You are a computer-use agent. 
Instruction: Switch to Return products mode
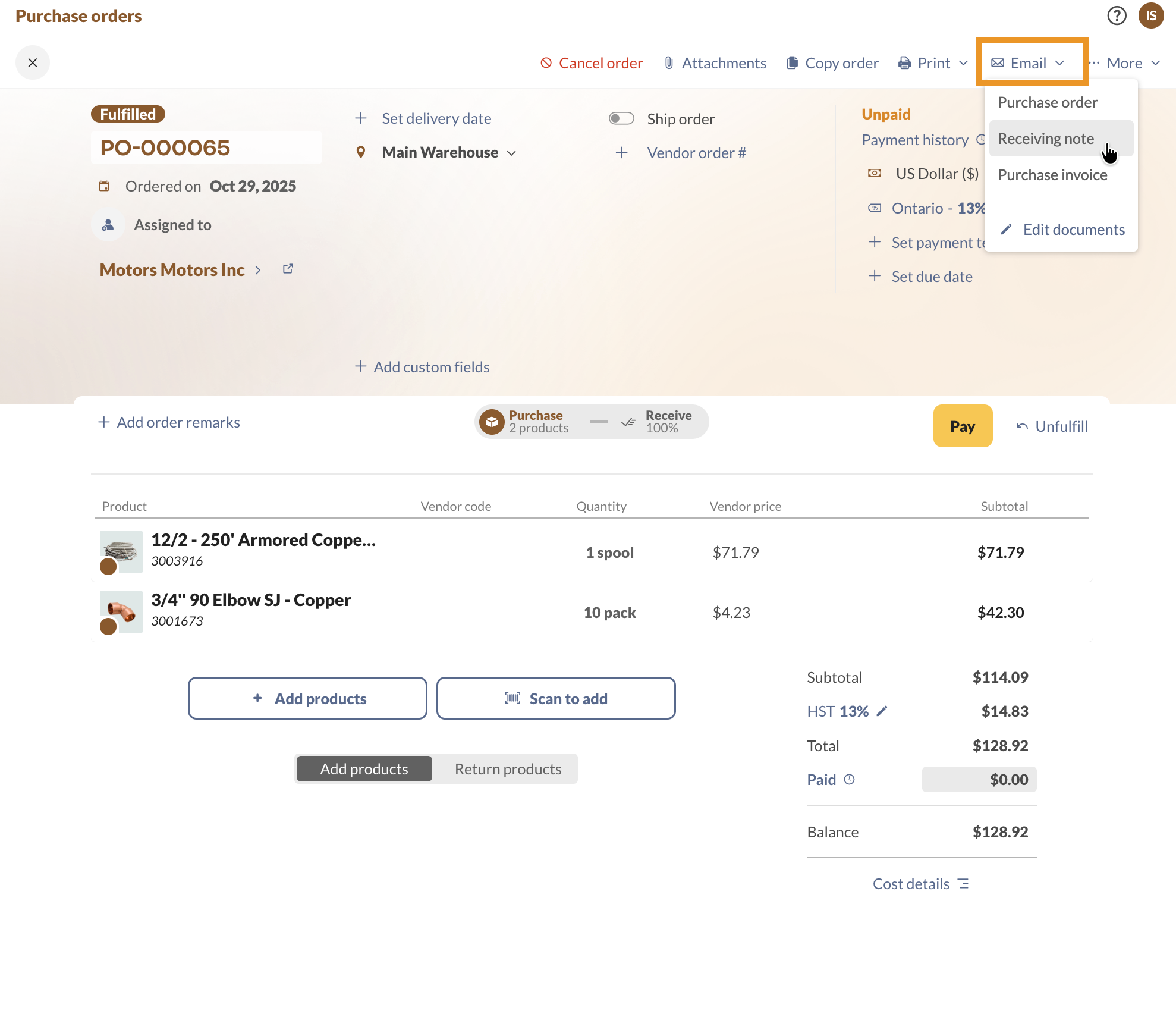(x=507, y=769)
